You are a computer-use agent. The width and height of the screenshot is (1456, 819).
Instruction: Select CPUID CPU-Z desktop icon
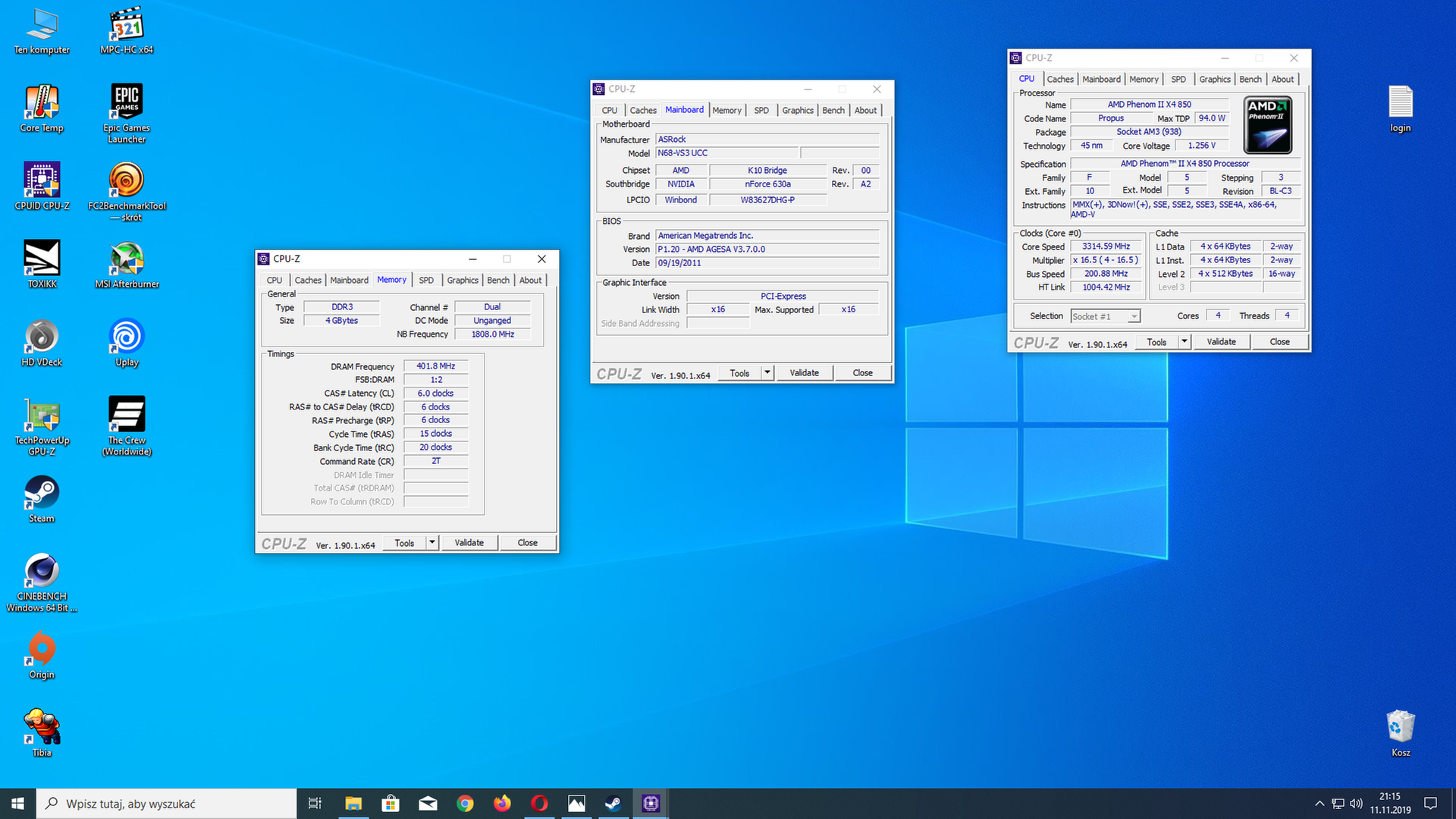point(42,187)
